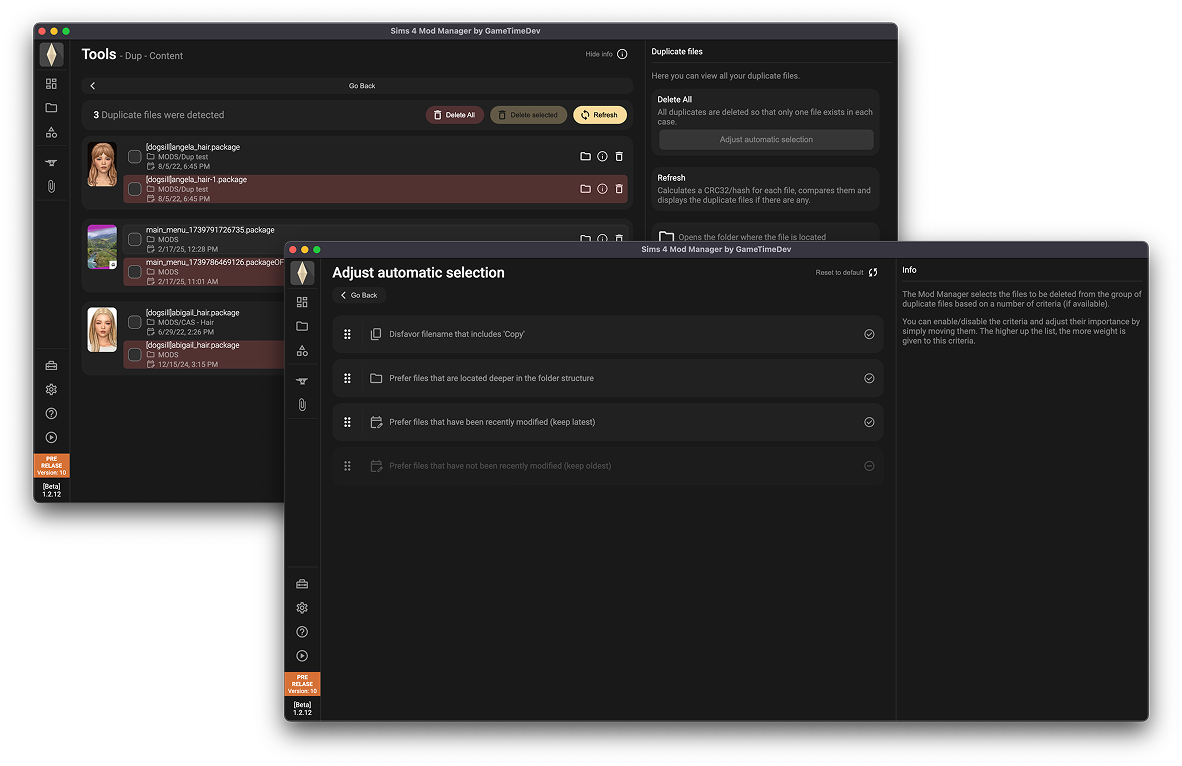Click Sims plumbob logo in back window
The width and height of the screenshot is (1182, 766).
[51, 54]
